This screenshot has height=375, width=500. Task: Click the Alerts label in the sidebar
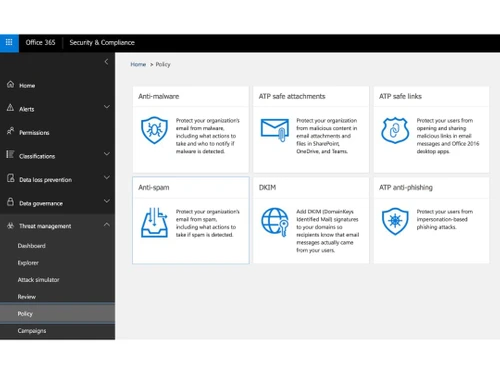[27, 109]
